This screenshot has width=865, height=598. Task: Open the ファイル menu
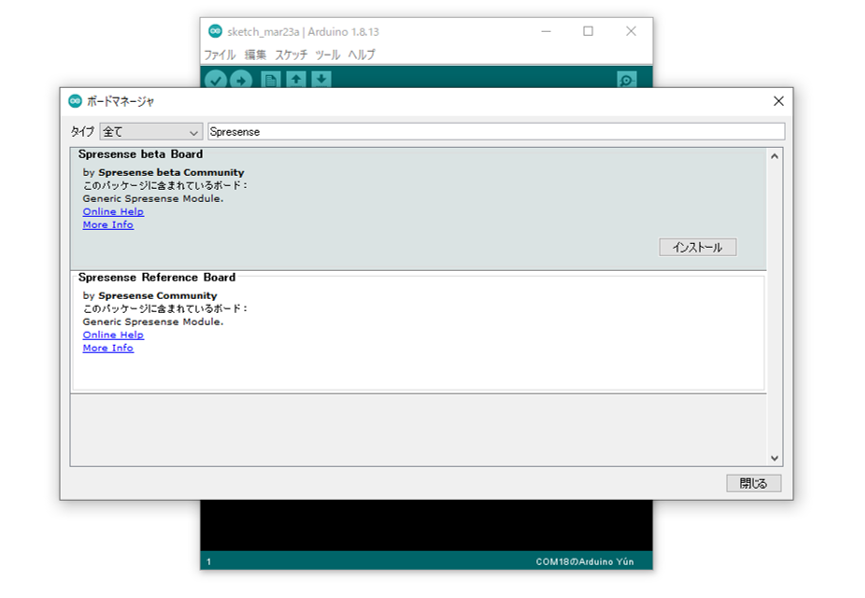click(219, 55)
